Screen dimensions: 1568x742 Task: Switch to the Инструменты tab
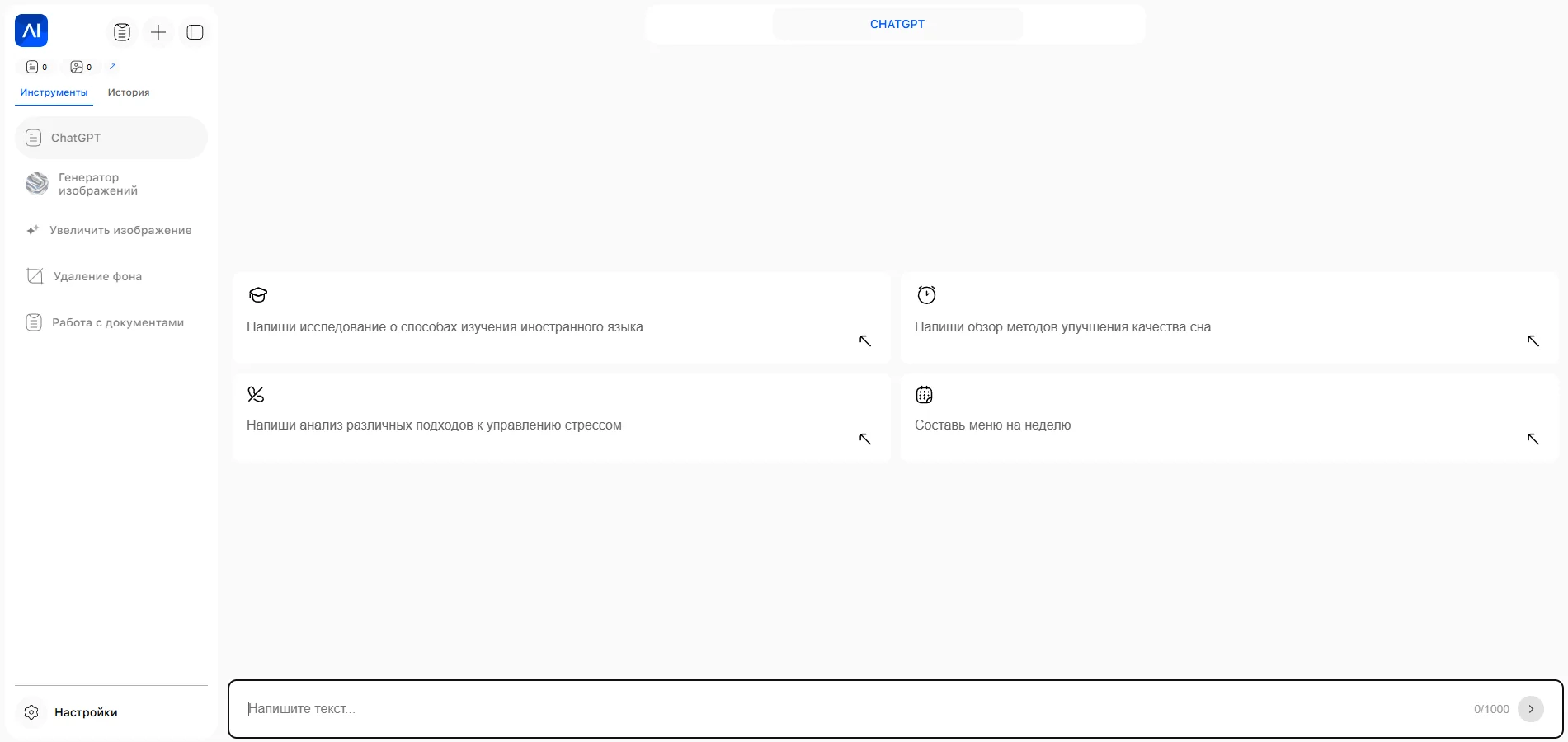pyautogui.click(x=54, y=92)
